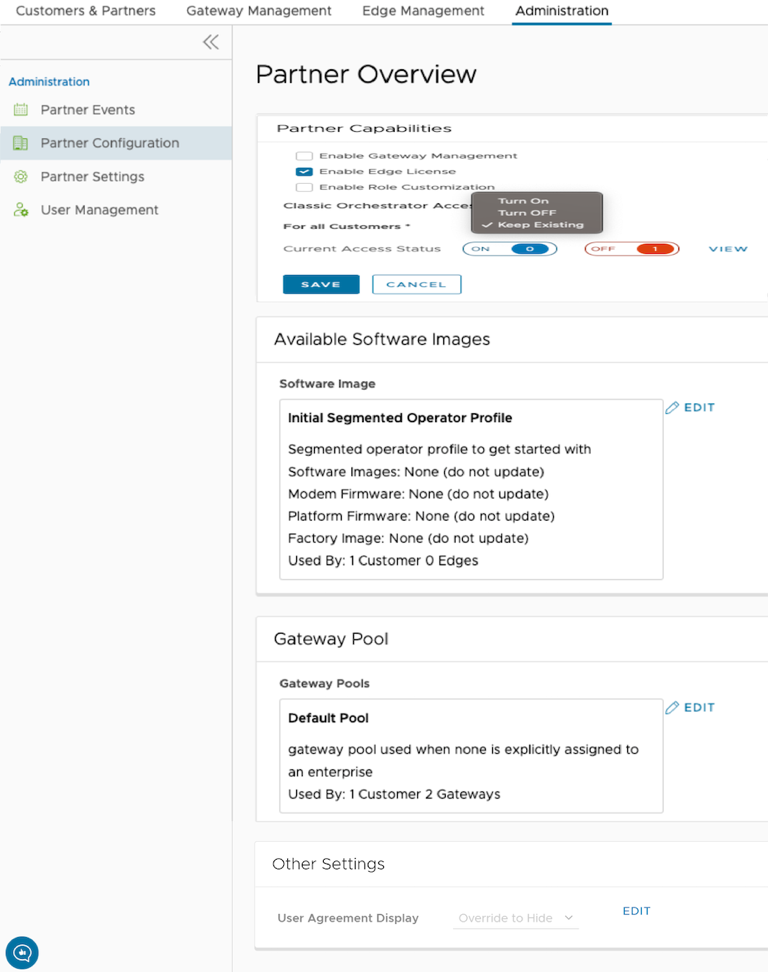Click VIEW link for access status

click(728, 249)
